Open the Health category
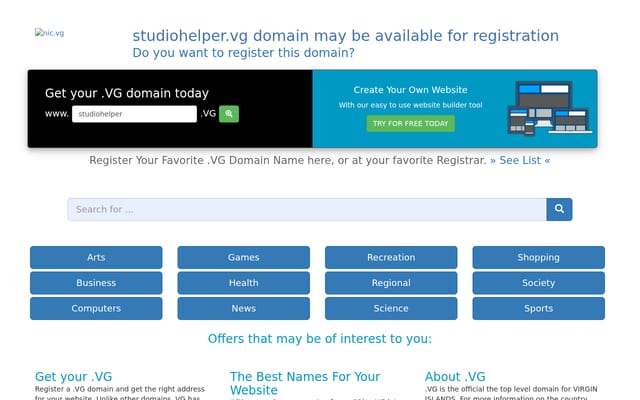This screenshot has height=400, width=640. [244, 282]
